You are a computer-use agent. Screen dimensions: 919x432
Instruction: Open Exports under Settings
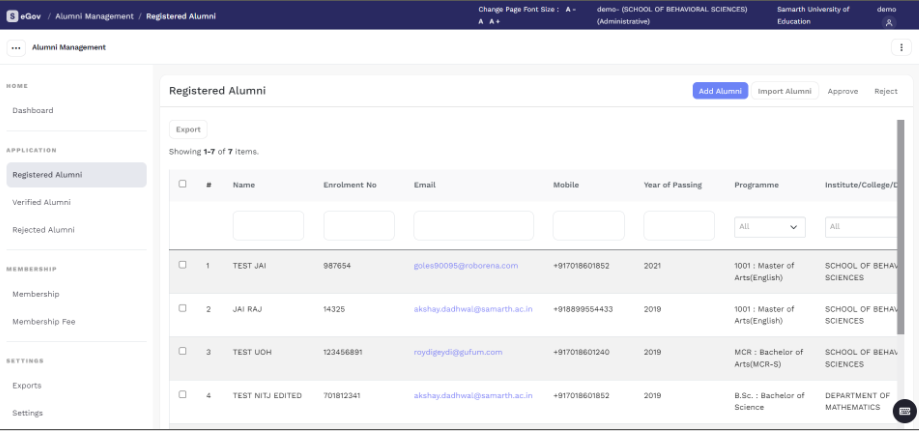27,386
